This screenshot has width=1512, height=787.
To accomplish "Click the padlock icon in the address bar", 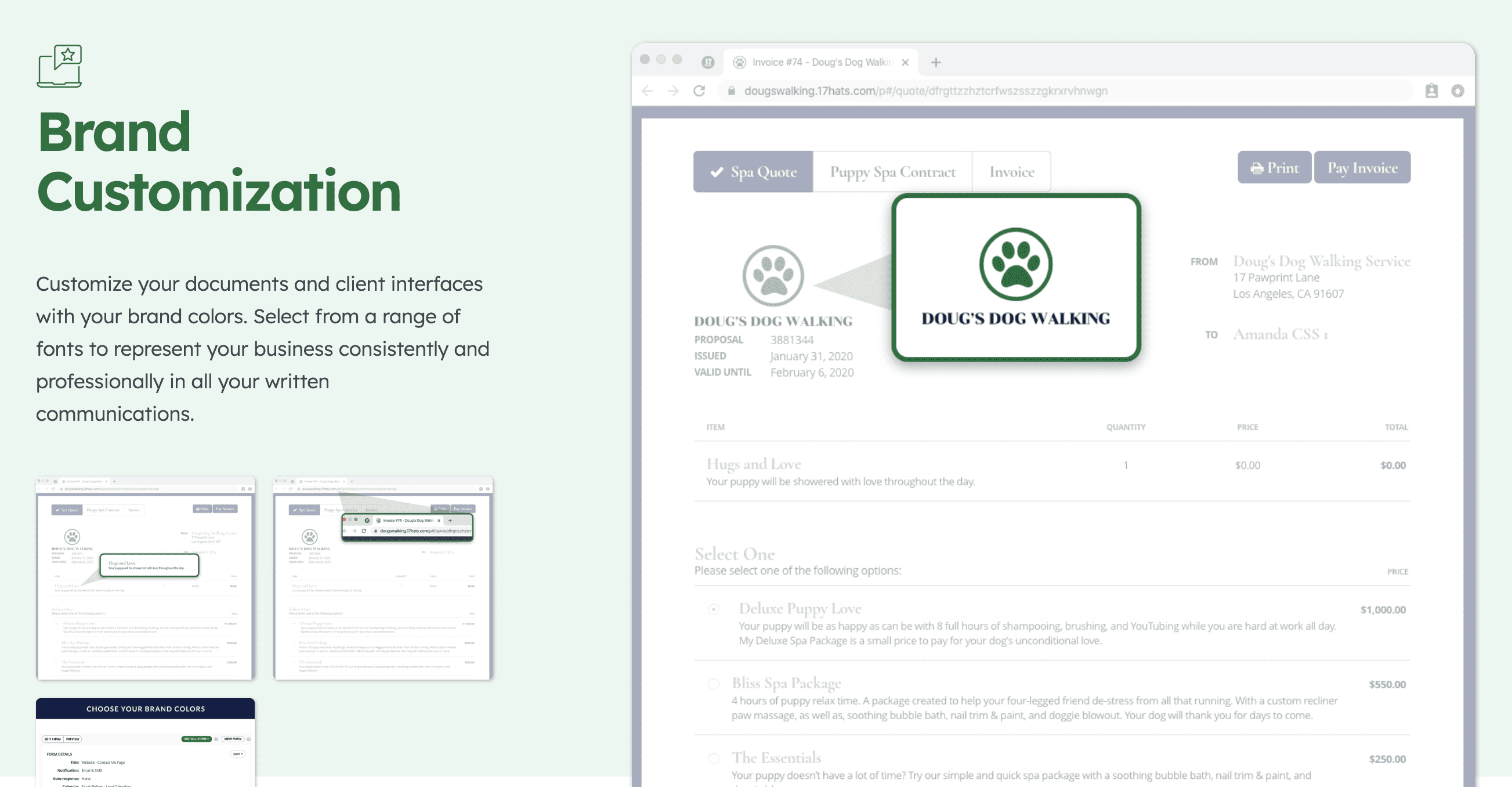I will pos(732,91).
